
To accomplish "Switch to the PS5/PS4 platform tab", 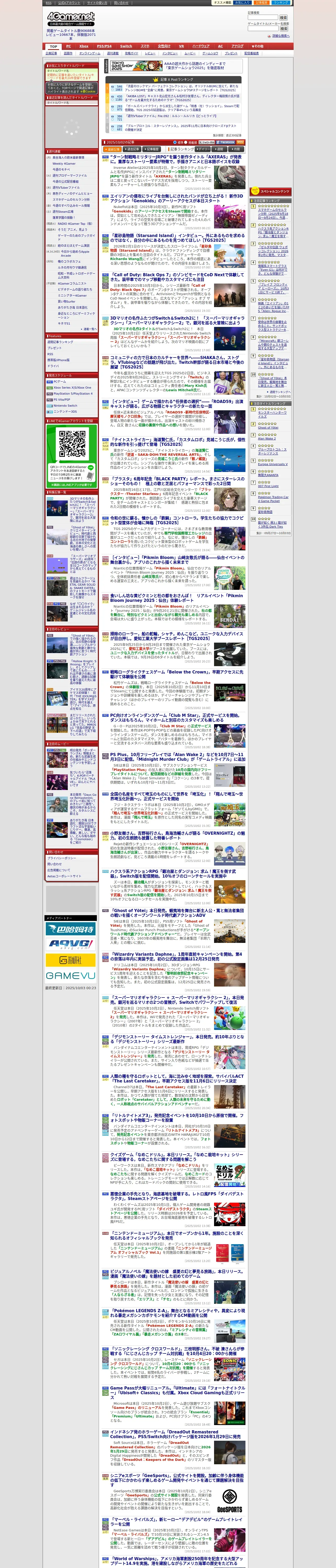I will [x=104, y=46].
